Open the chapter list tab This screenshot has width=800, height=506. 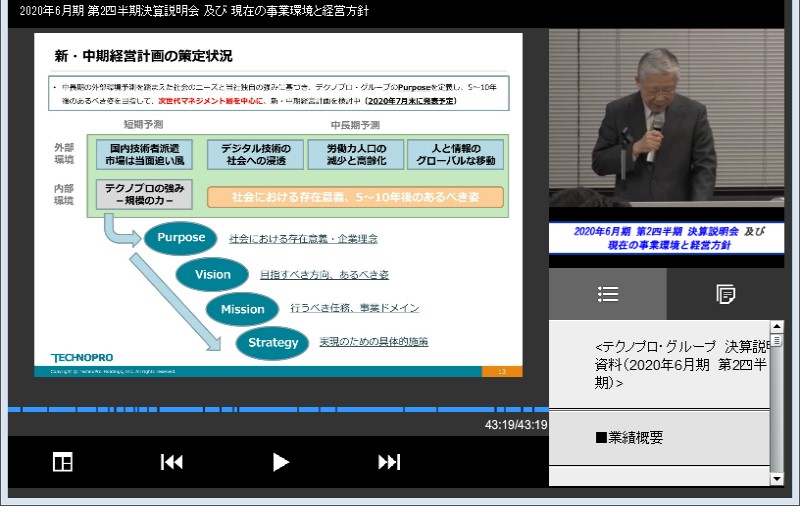(x=608, y=294)
